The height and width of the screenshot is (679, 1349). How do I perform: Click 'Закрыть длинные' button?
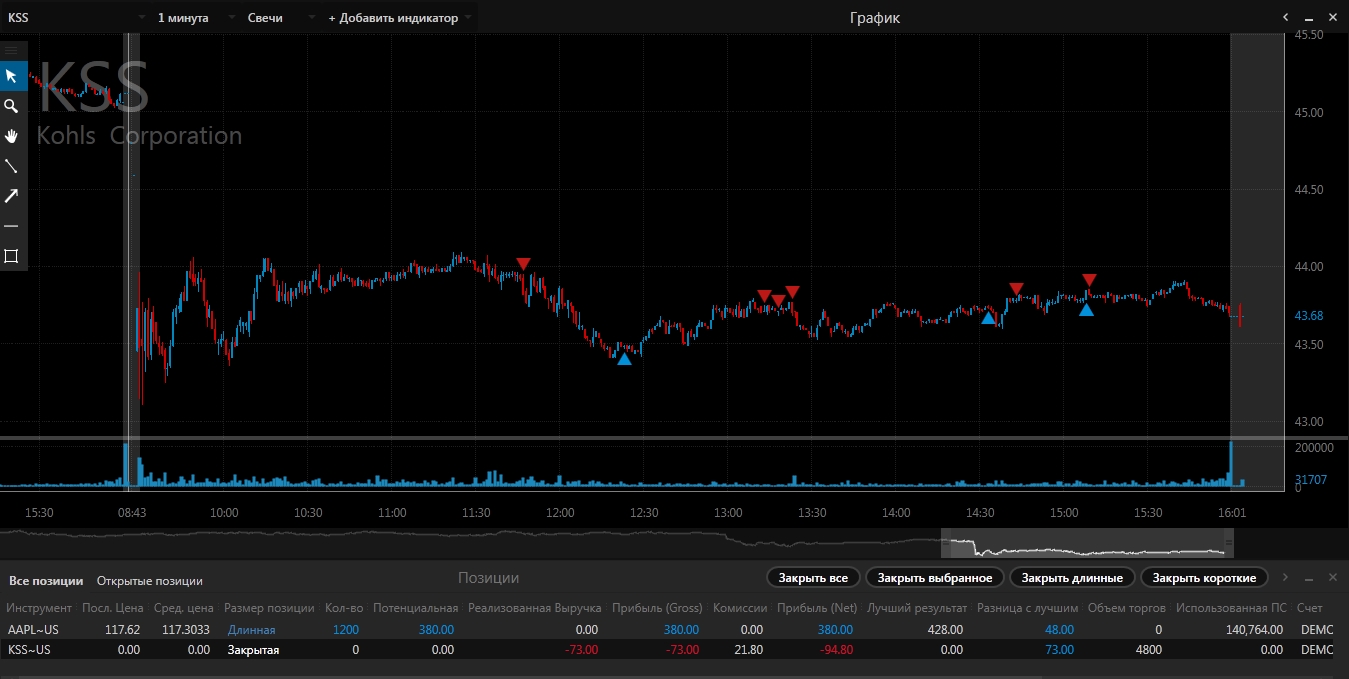(x=1072, y=578)
